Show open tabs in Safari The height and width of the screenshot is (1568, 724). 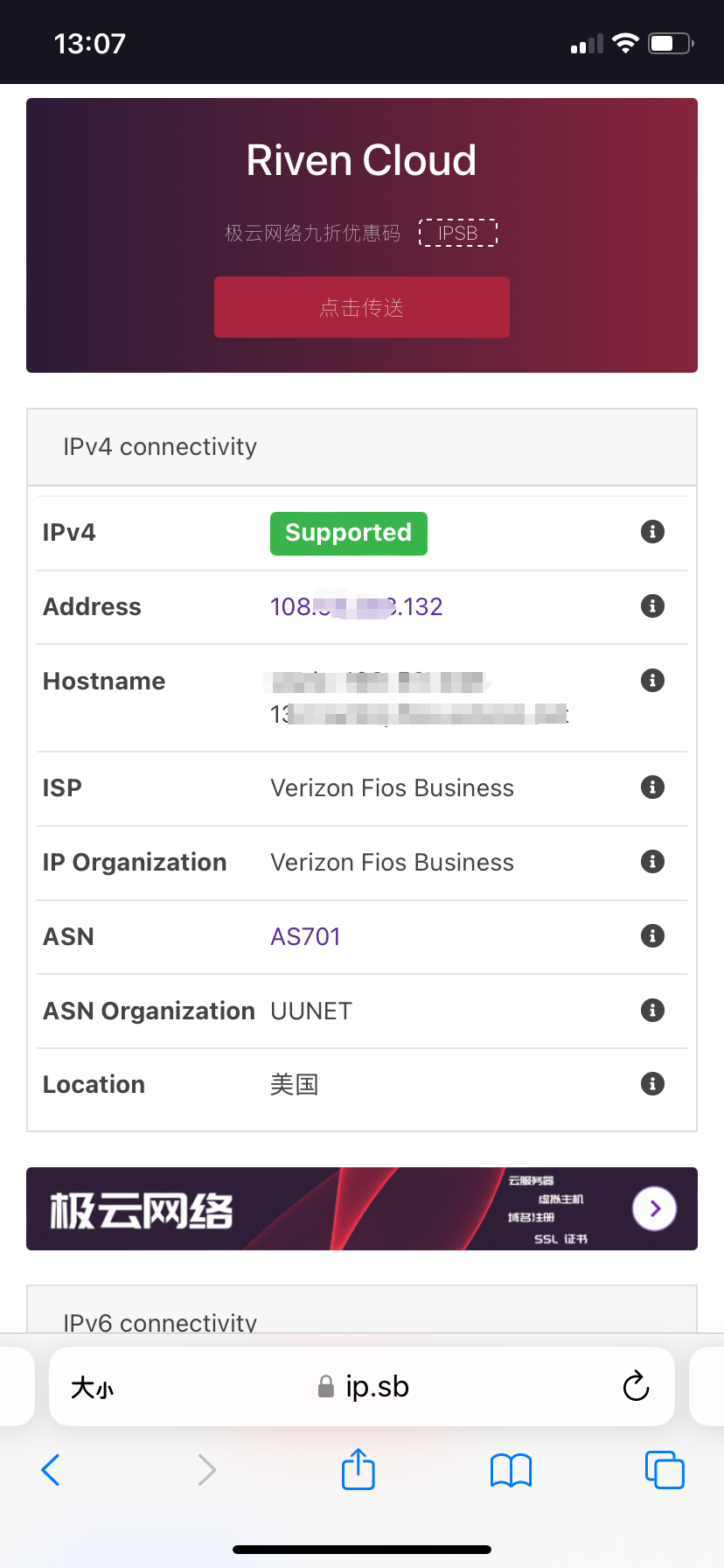coord(665,1470)
